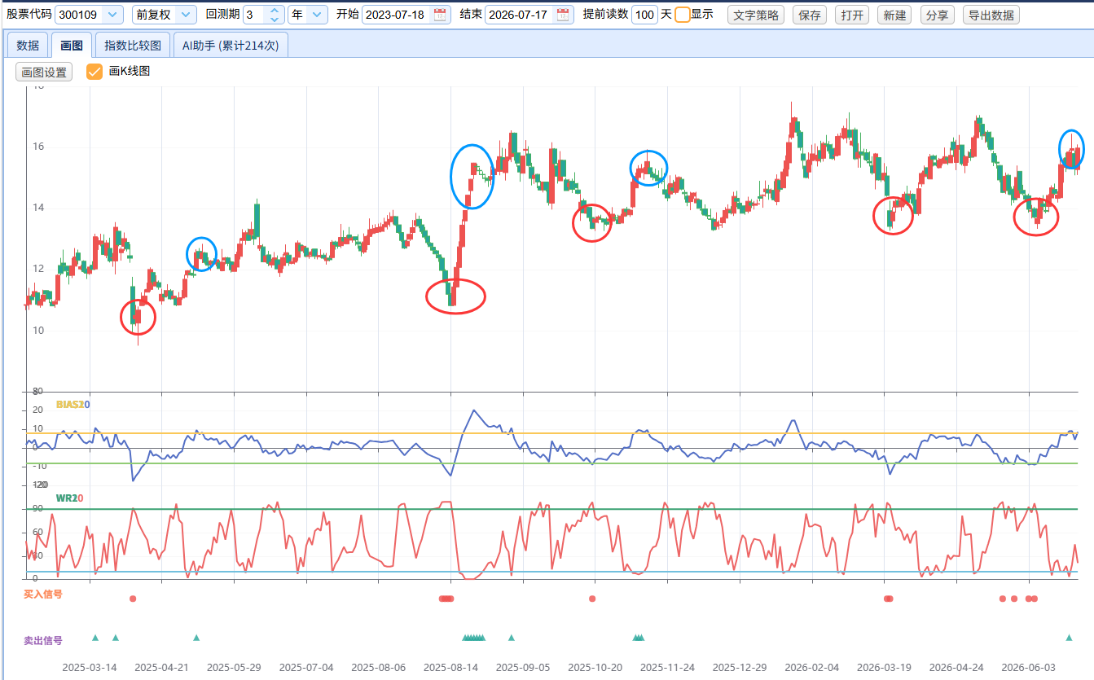Viewport: 1094px width, 680px height.
Task: Uncheck the 画K线图 checkbox
Action: 94,71
